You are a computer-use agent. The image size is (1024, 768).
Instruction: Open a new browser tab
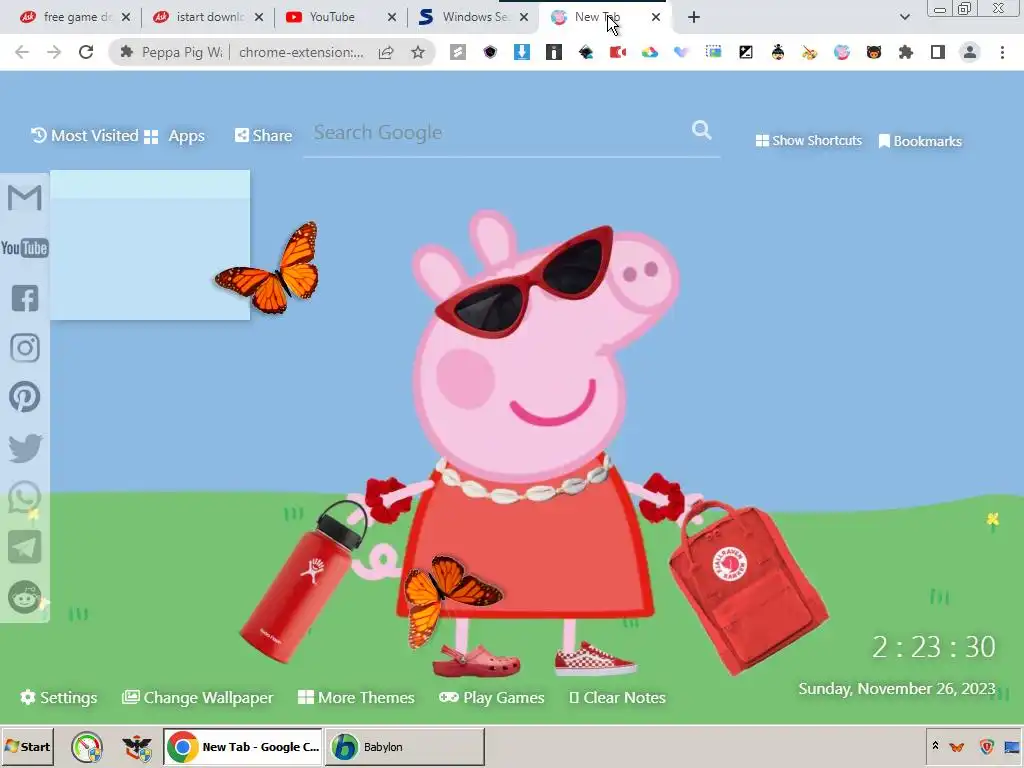point(694,17)
